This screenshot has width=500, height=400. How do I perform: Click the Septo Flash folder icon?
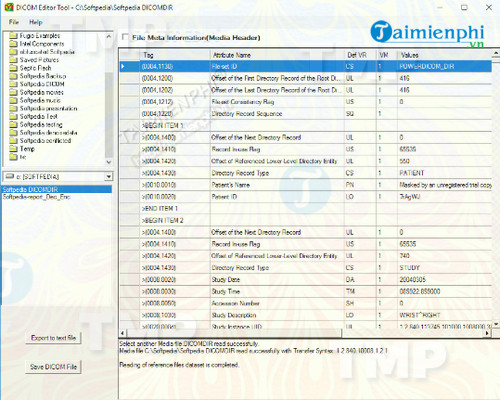13,68
